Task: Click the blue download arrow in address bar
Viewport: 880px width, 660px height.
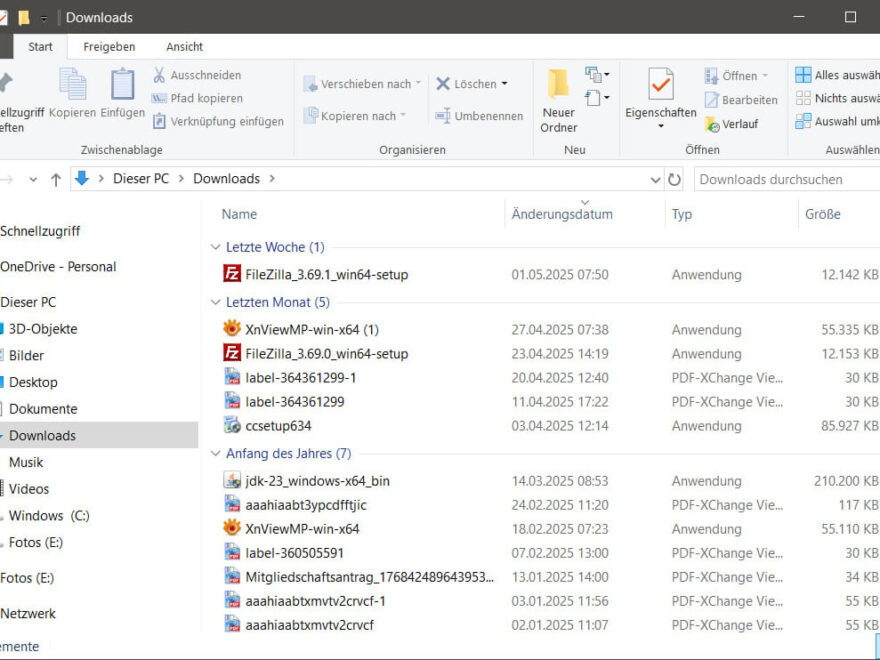Action: click(x=82, y=178)
